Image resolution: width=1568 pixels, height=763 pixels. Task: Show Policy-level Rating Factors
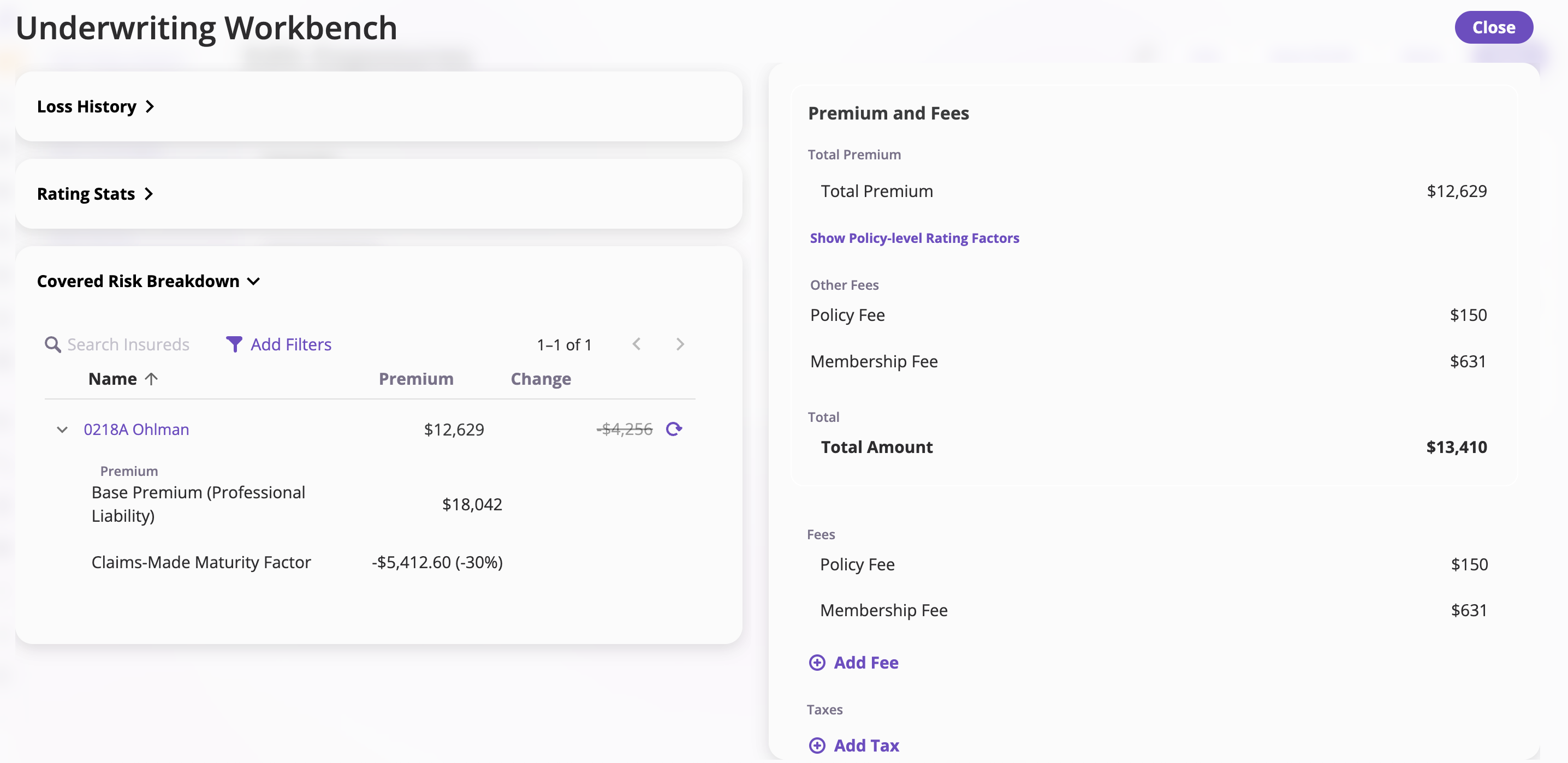tap(914, 238)
